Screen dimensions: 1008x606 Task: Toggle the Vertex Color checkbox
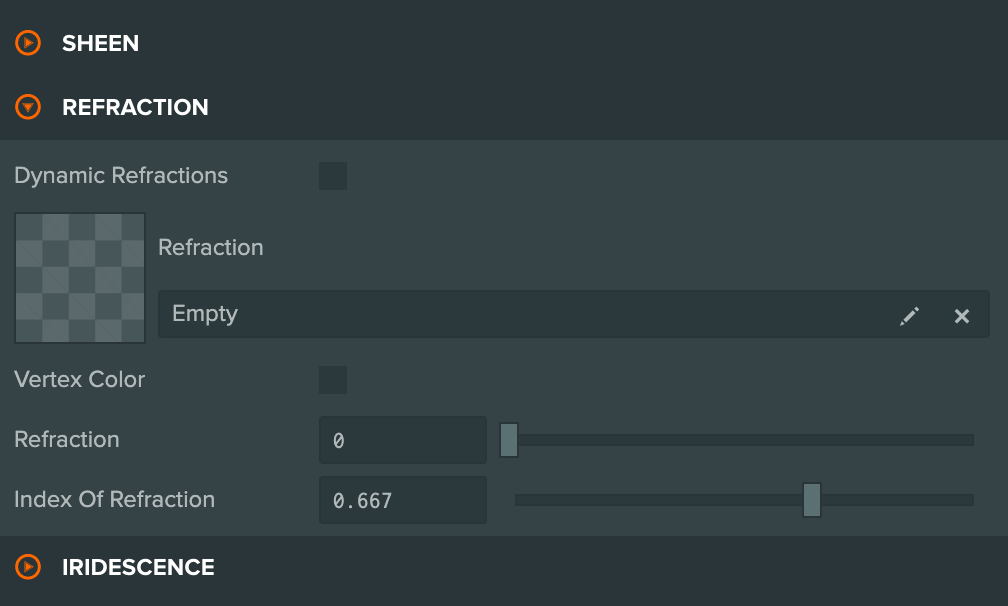(332, 380)
